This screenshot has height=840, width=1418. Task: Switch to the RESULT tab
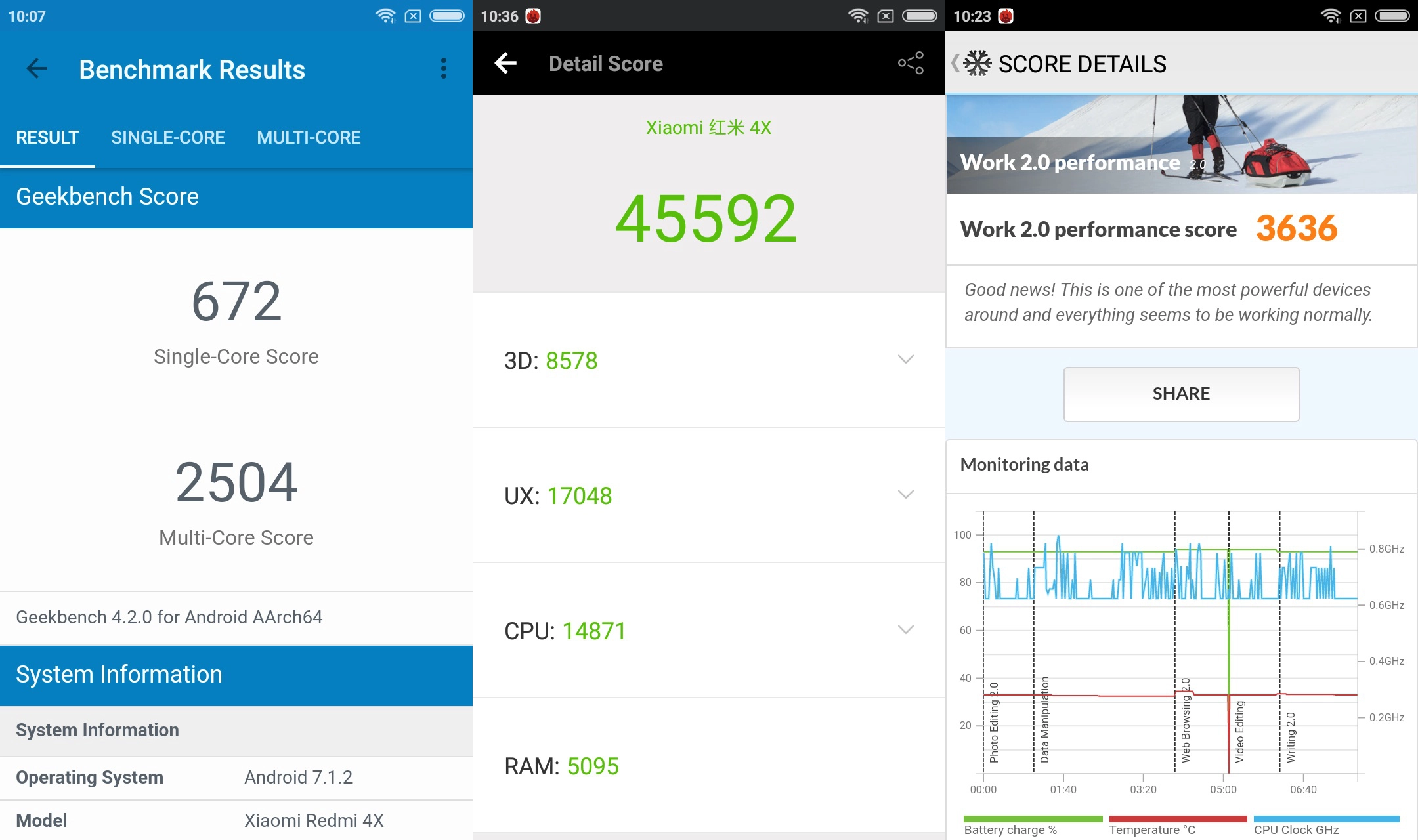pos(47,137)
